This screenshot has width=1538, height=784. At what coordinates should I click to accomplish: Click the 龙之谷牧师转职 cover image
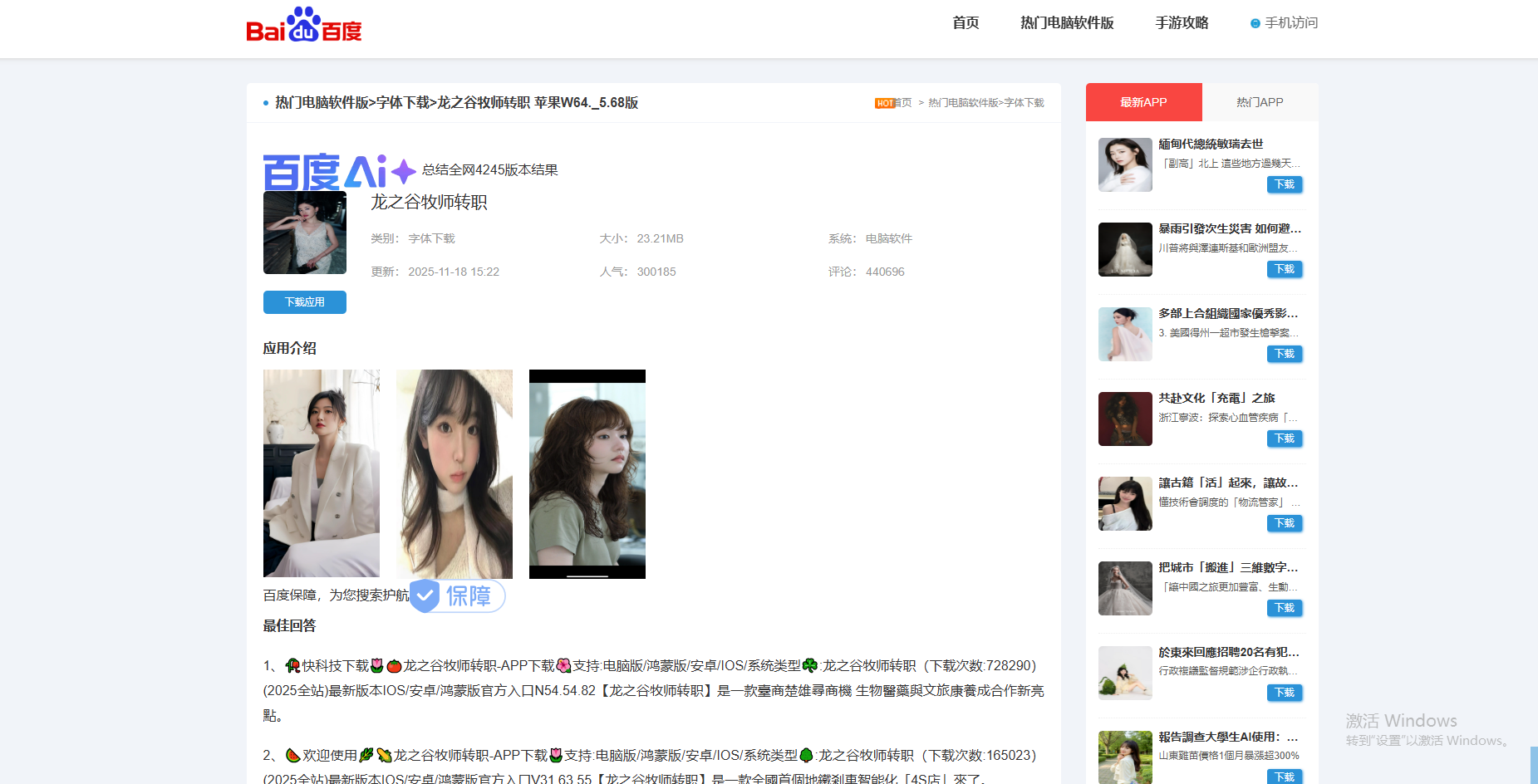pos(304,233)
